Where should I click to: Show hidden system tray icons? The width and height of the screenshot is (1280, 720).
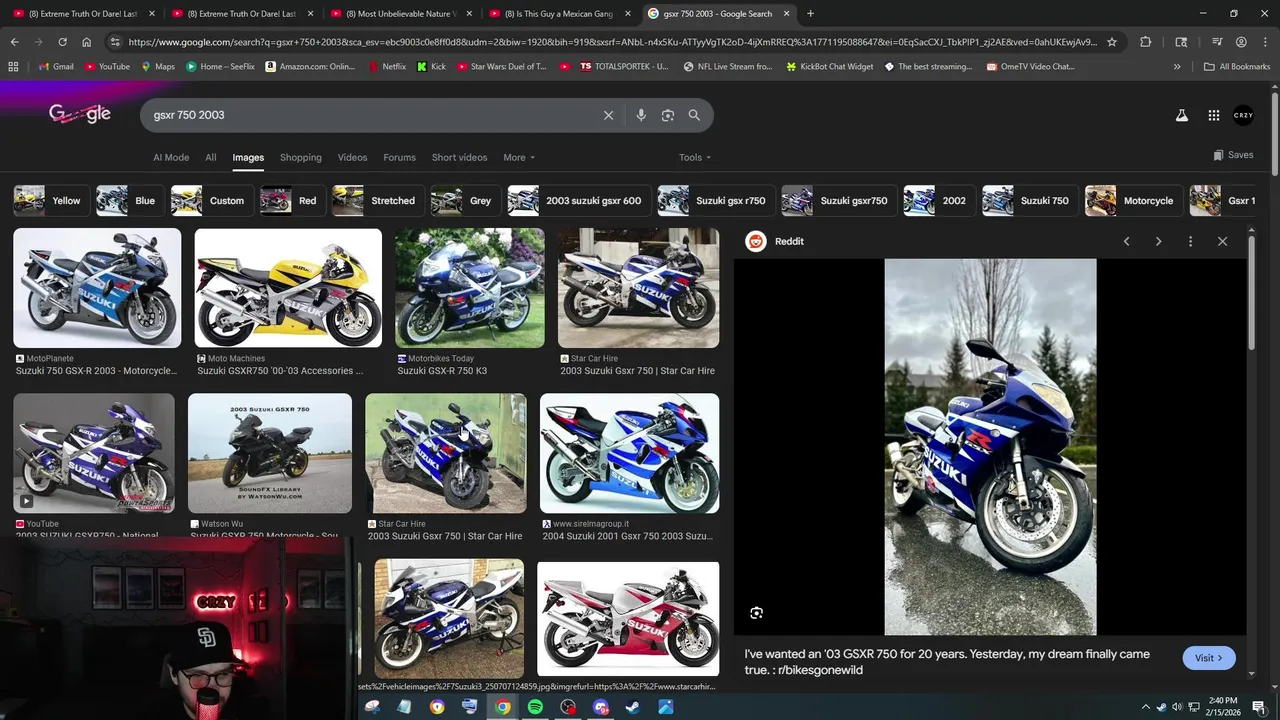pos(1146,707)
